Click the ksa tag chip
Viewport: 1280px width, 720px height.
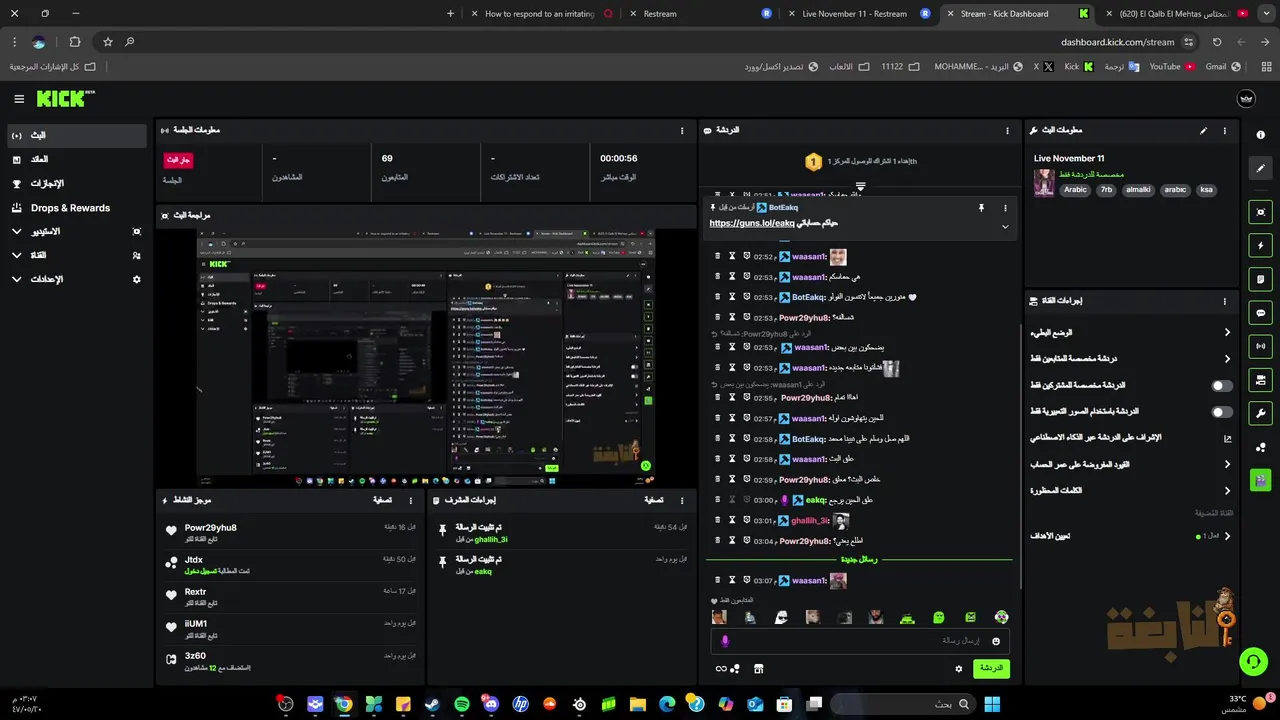point(1206,190)
